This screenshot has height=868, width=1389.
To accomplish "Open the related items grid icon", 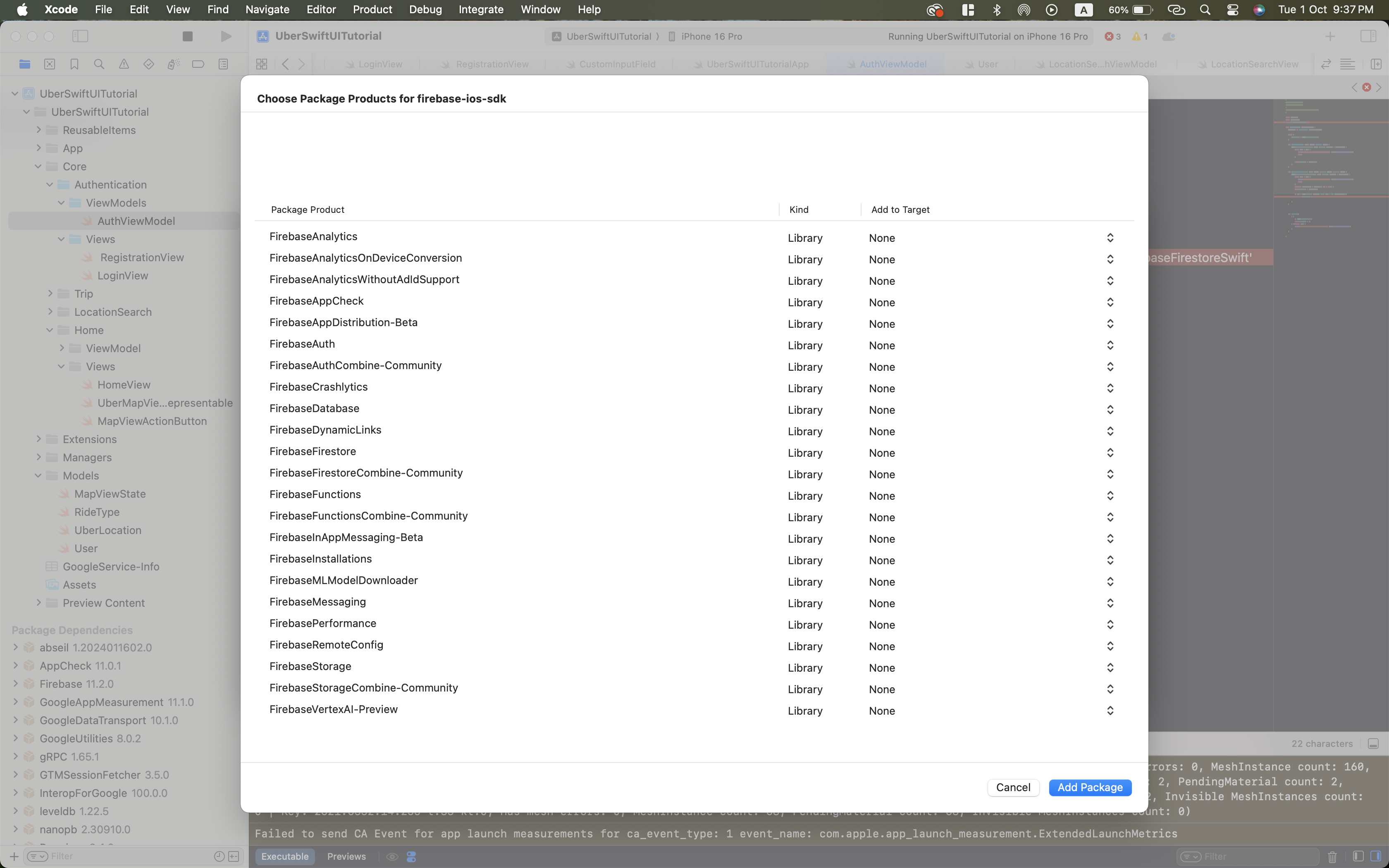I will [262, 64].
